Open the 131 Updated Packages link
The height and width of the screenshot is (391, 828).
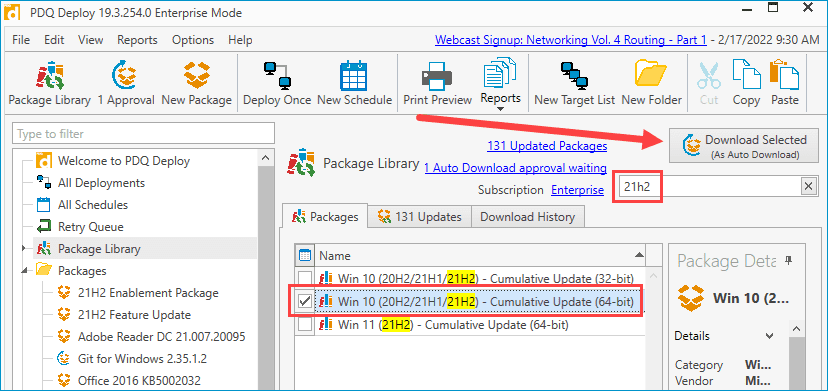pyautogui.click(x=547, y=146)
